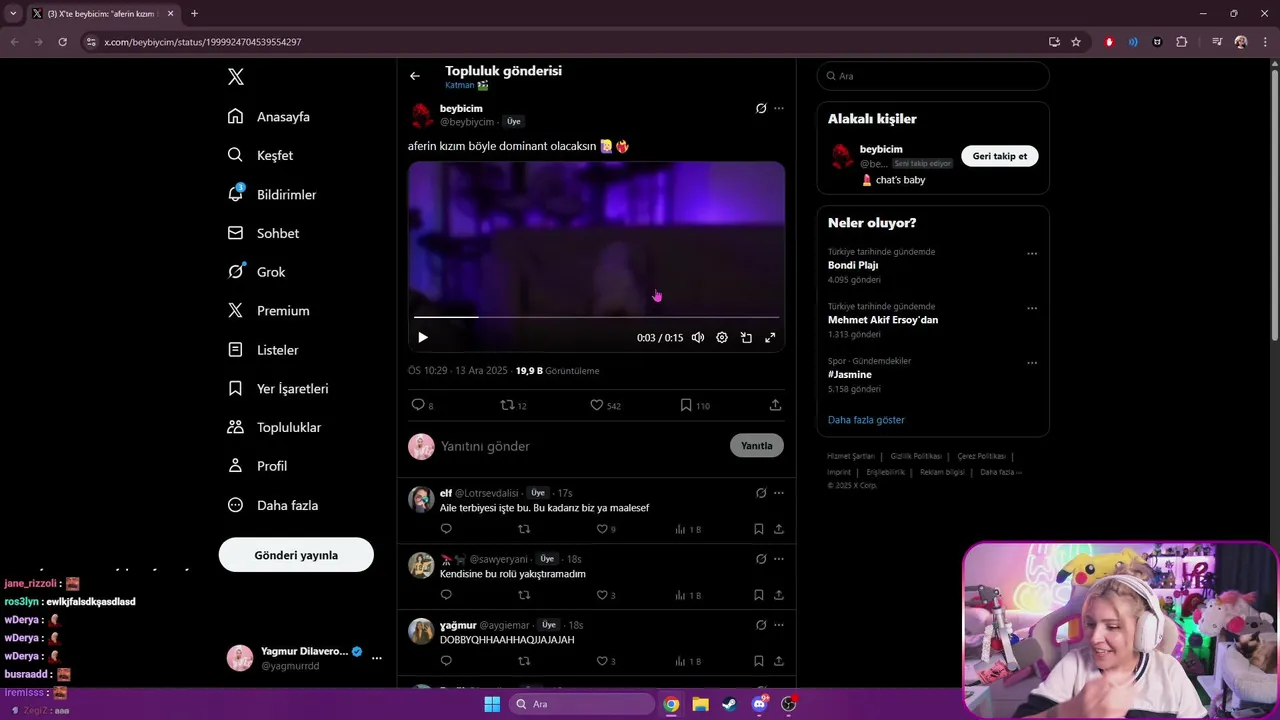The image size is (1280, 720).
Task: Go back using the post header arrow
Action: (415, 76)
